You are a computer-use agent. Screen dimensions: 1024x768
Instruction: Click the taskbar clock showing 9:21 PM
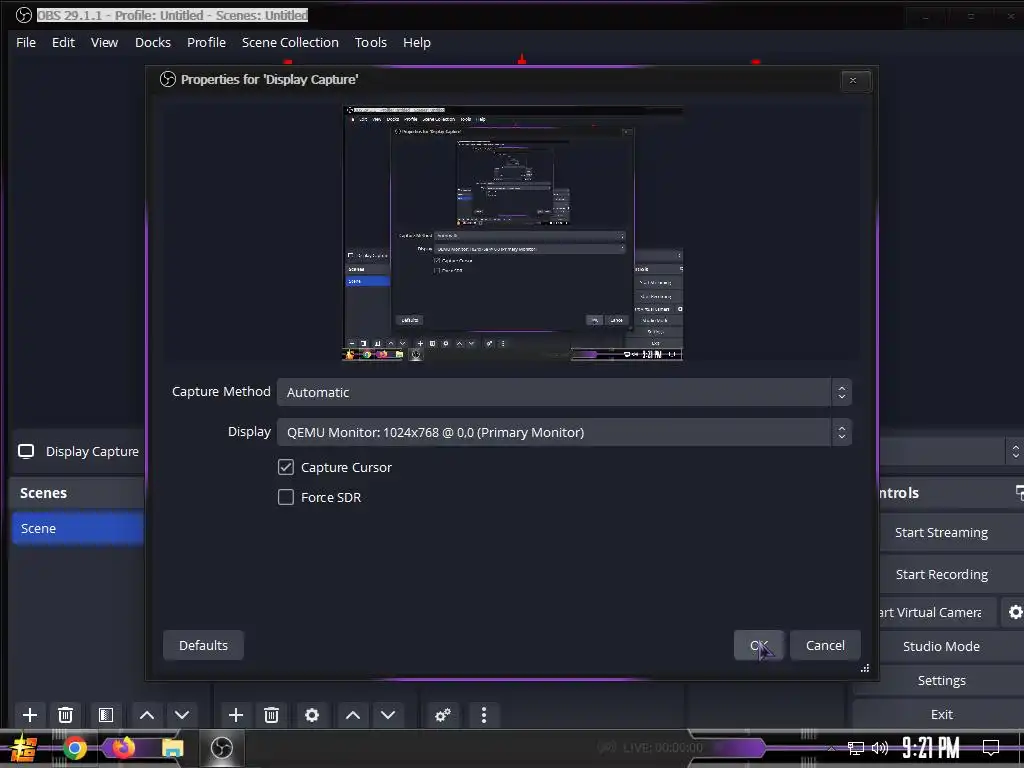[x=931, y=748]
